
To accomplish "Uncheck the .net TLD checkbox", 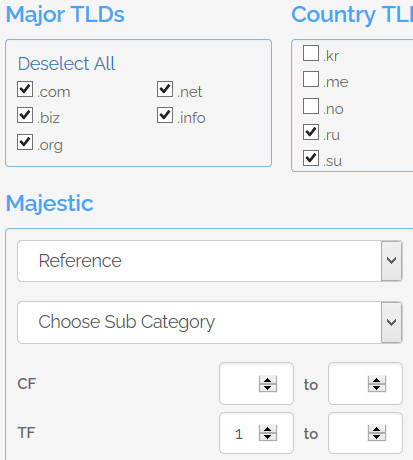I will pyautogui.click(x=165, y=89).
